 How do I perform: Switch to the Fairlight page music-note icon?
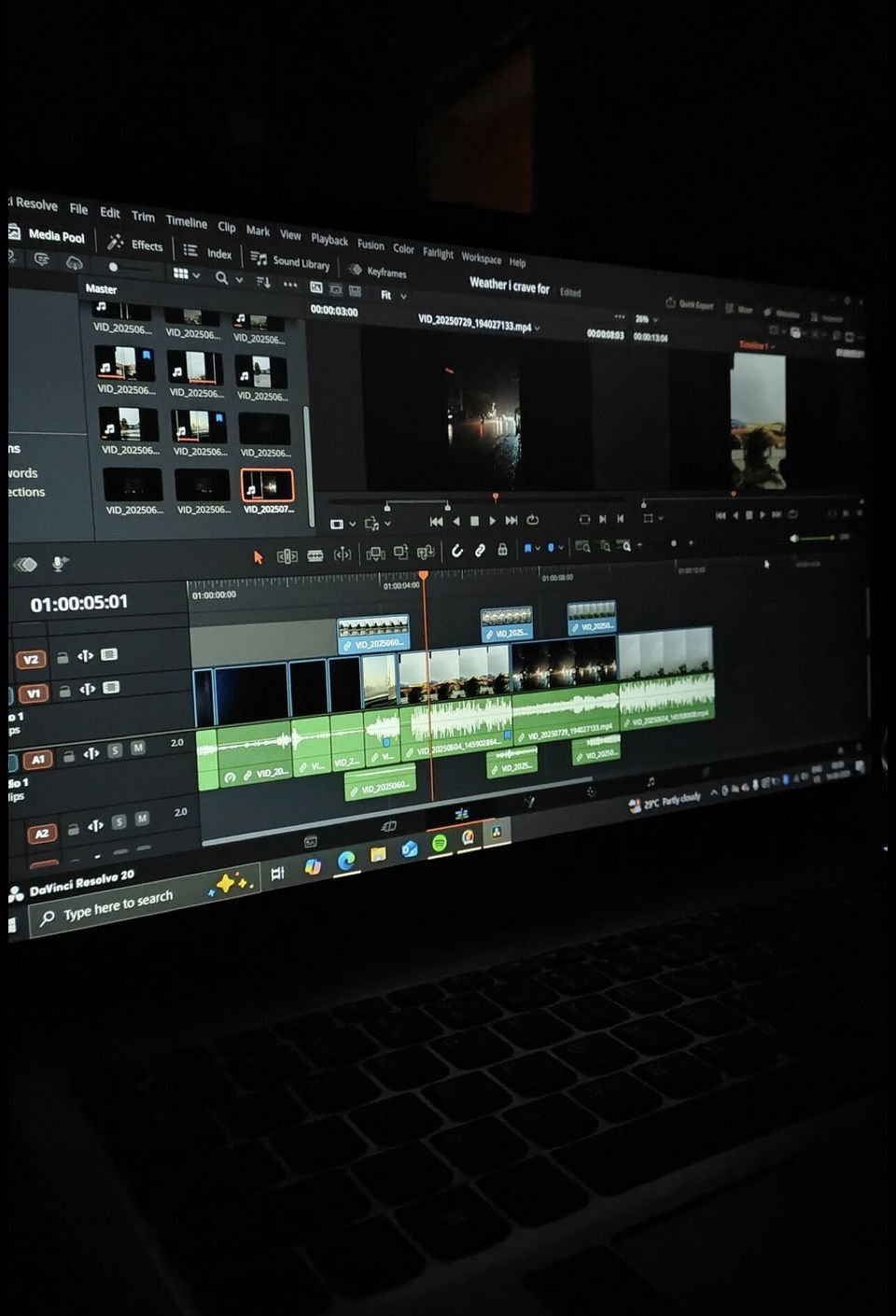coord(651,782)
